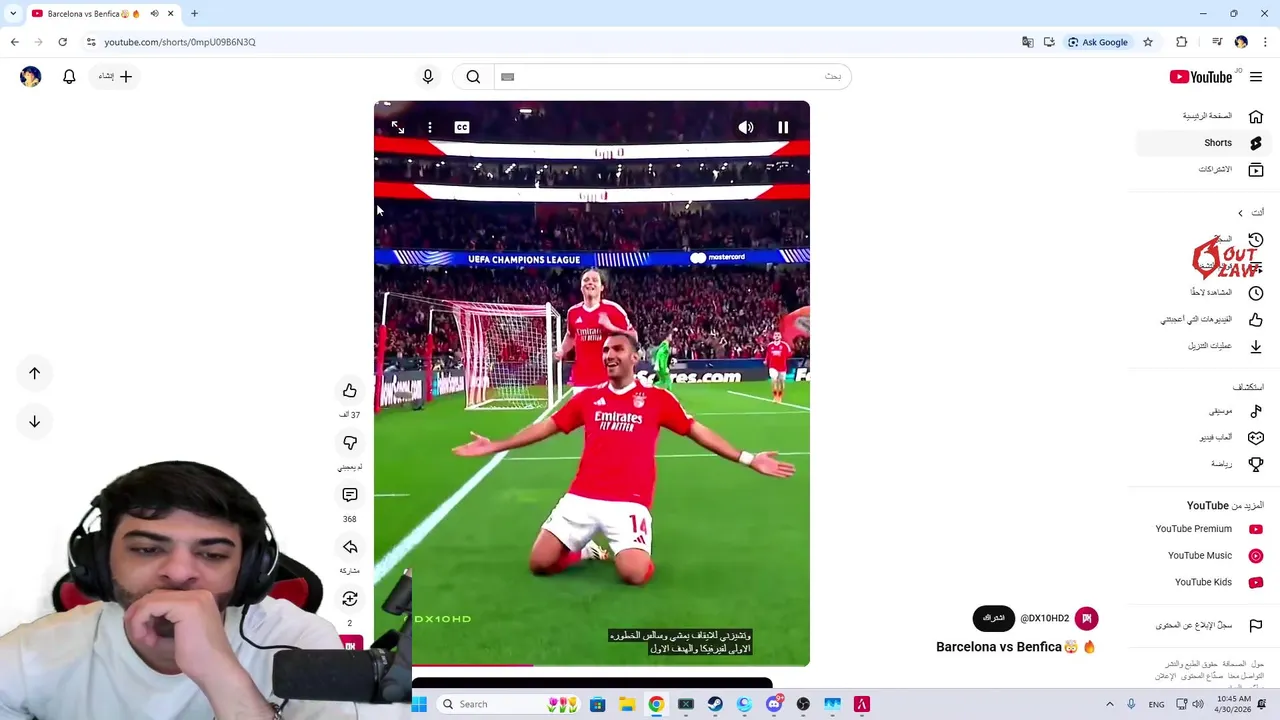Viewport: 1280px width, 720px height.
Task: Reload the page in Chrome
Action: (62, 42)
